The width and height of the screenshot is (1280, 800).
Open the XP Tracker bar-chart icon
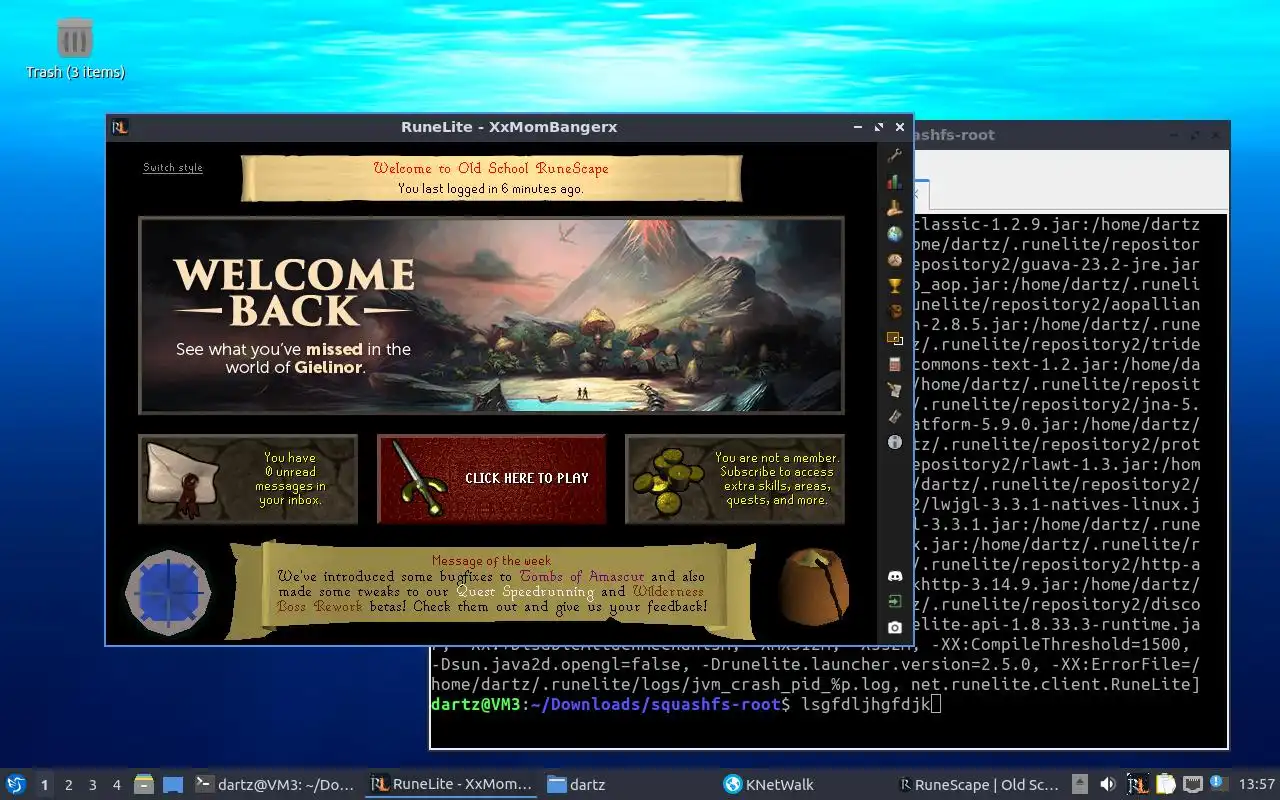894,182
